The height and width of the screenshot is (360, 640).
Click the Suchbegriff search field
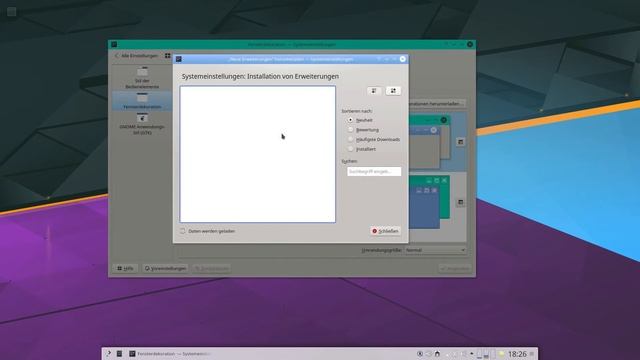pyautogui.click(x=374, y=171)
